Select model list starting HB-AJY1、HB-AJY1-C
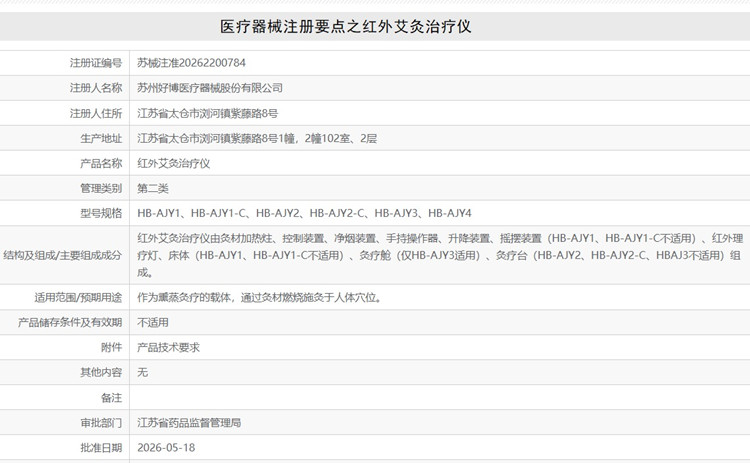 click(304, 213)
